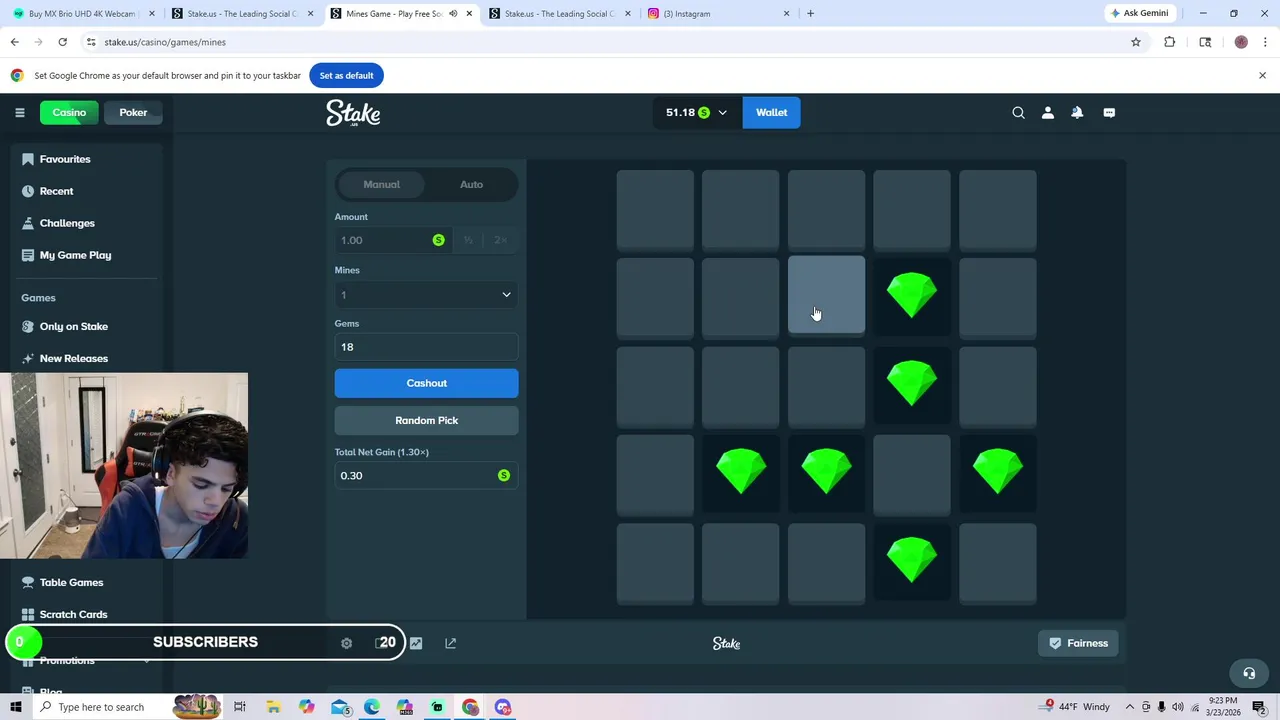Reload the page
This screenshot has height=720, width=1280.
62,42
